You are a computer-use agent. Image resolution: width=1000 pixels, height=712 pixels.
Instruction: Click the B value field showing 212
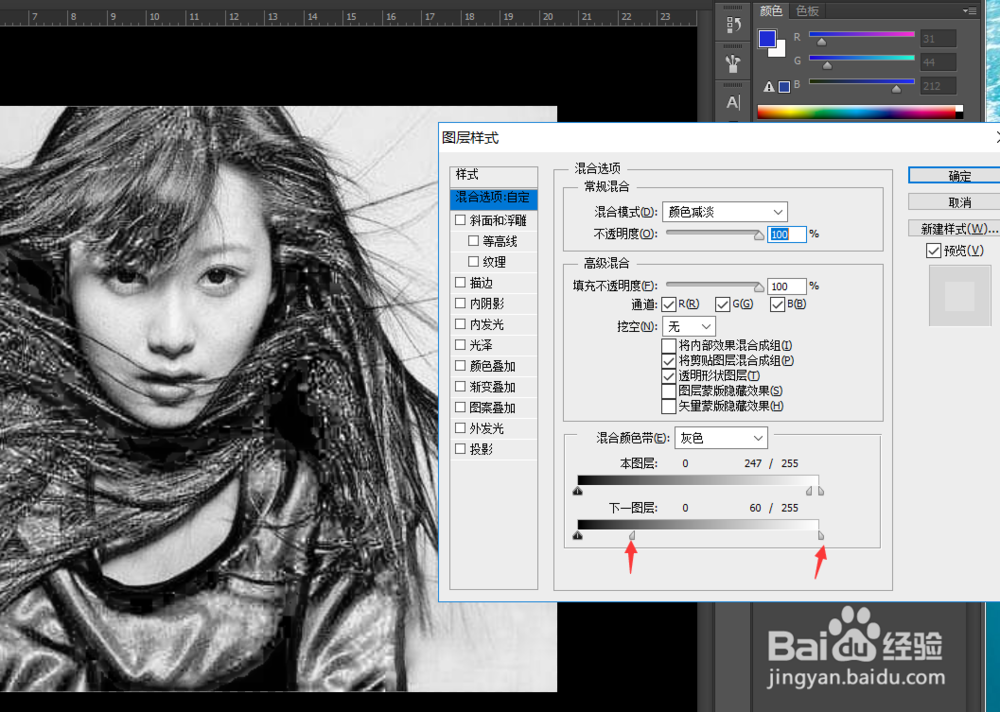click(938, 86)
